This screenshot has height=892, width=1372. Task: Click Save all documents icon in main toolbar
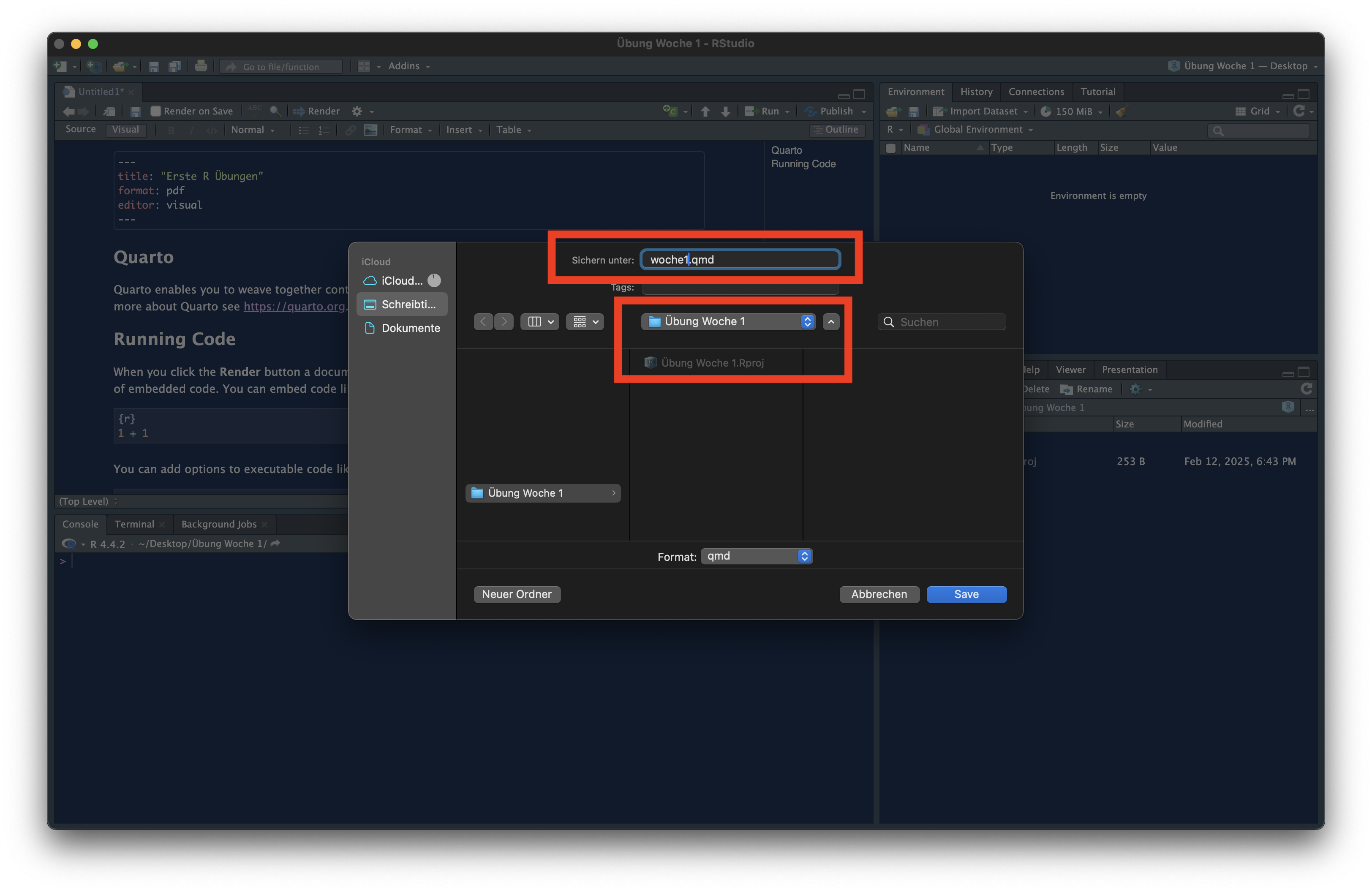tap(174, 66)
